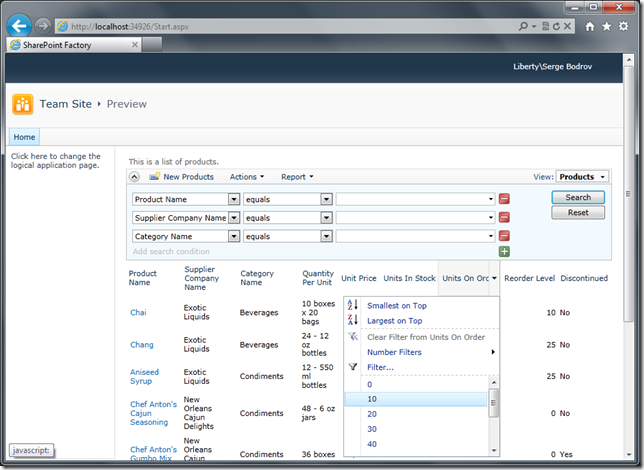
Task: Open the Report menu
Action: 297,177
